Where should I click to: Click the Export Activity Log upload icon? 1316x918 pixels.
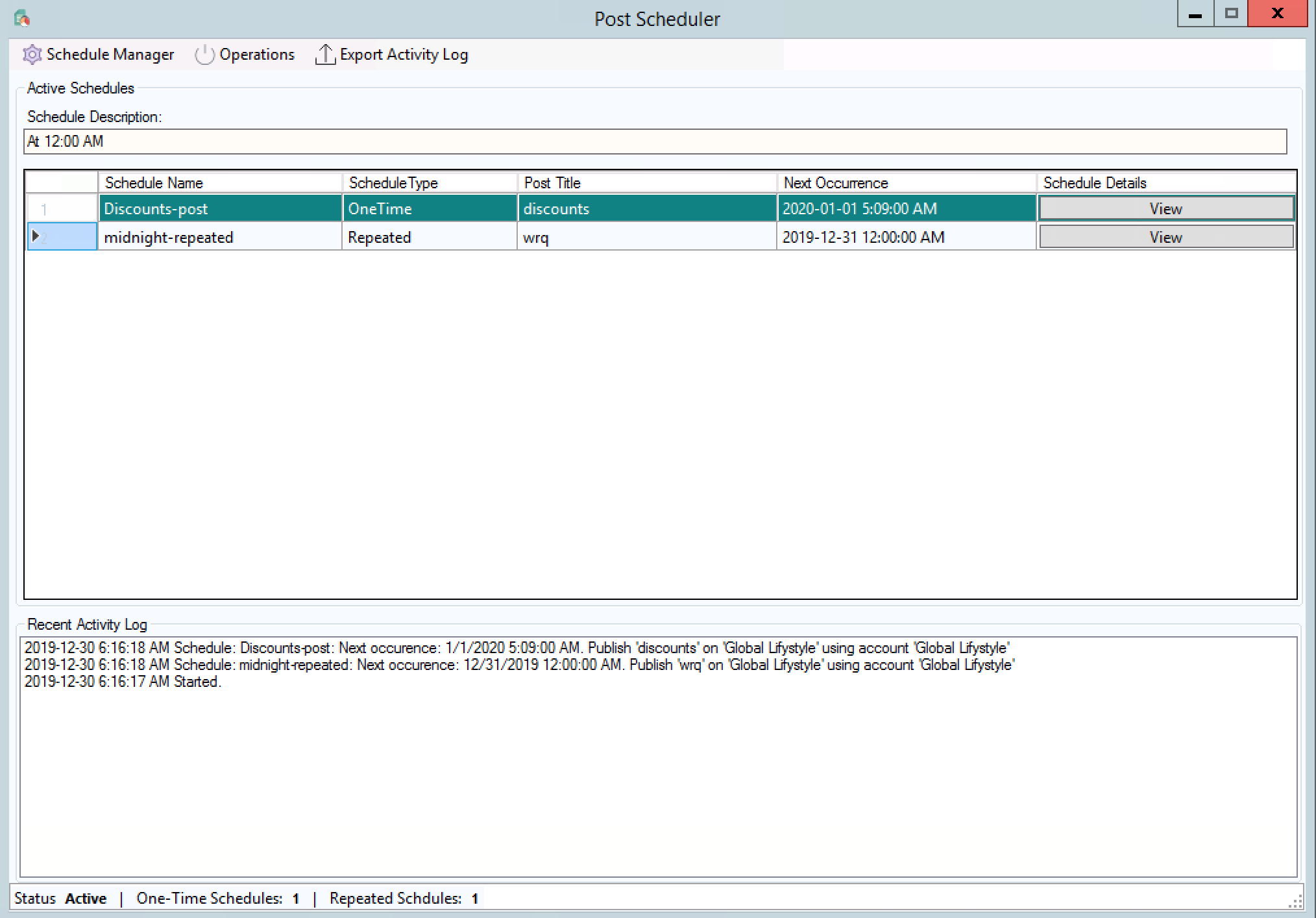click(324, 55)
